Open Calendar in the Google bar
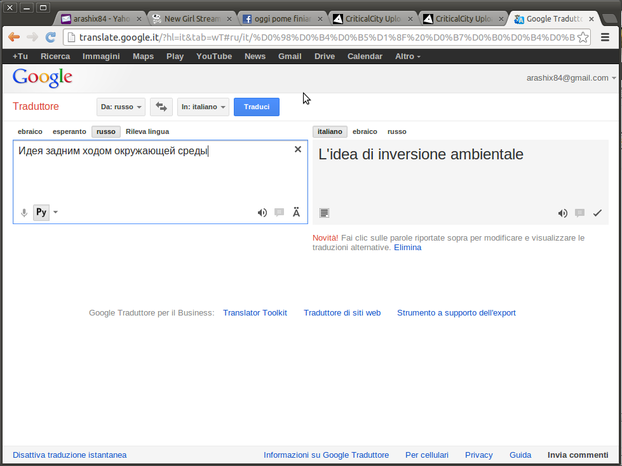Viewport: 622px width, 466px height. pyautogui.click(x=365, y=56)
